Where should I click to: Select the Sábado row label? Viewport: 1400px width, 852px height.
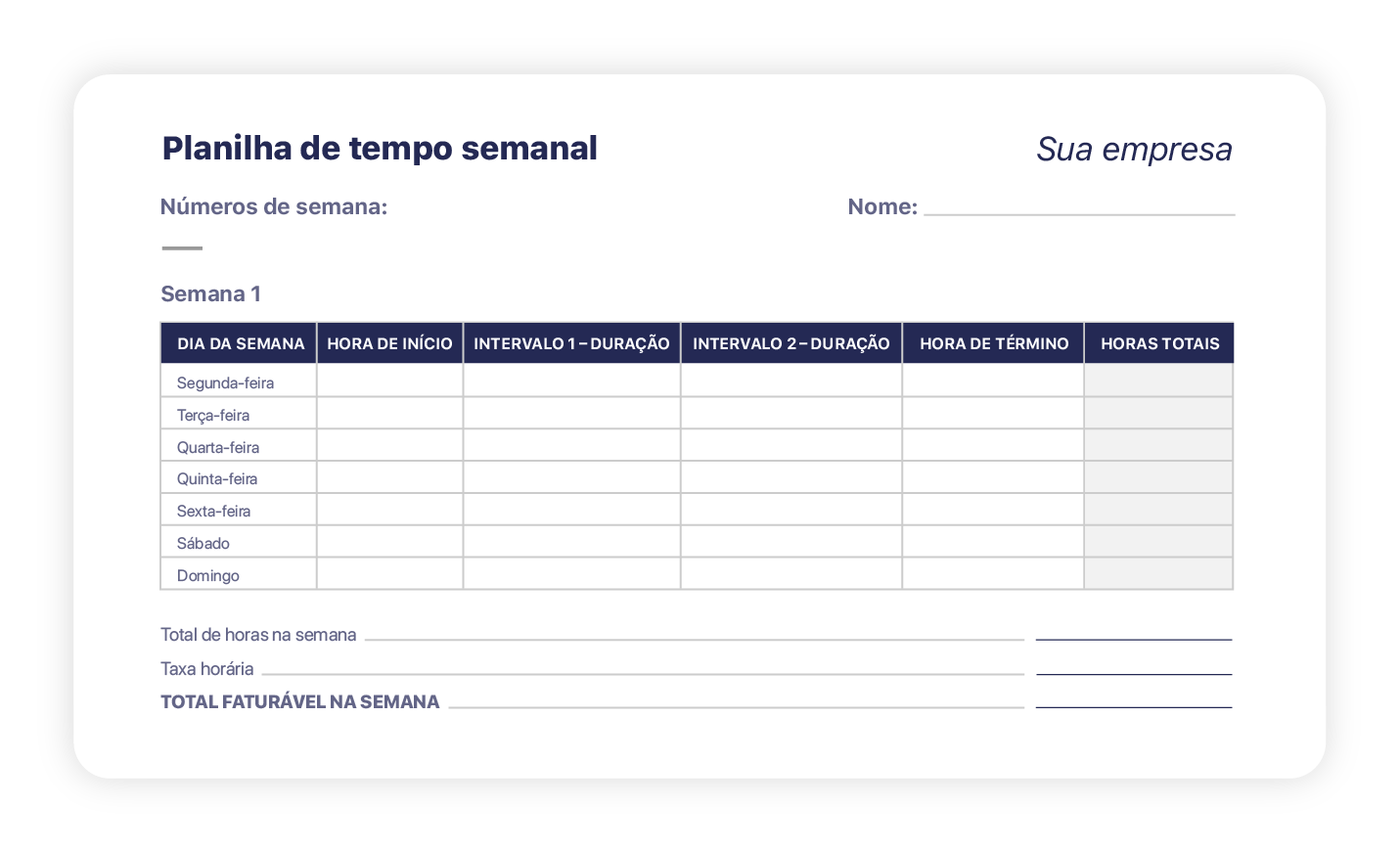coord(203,543)
